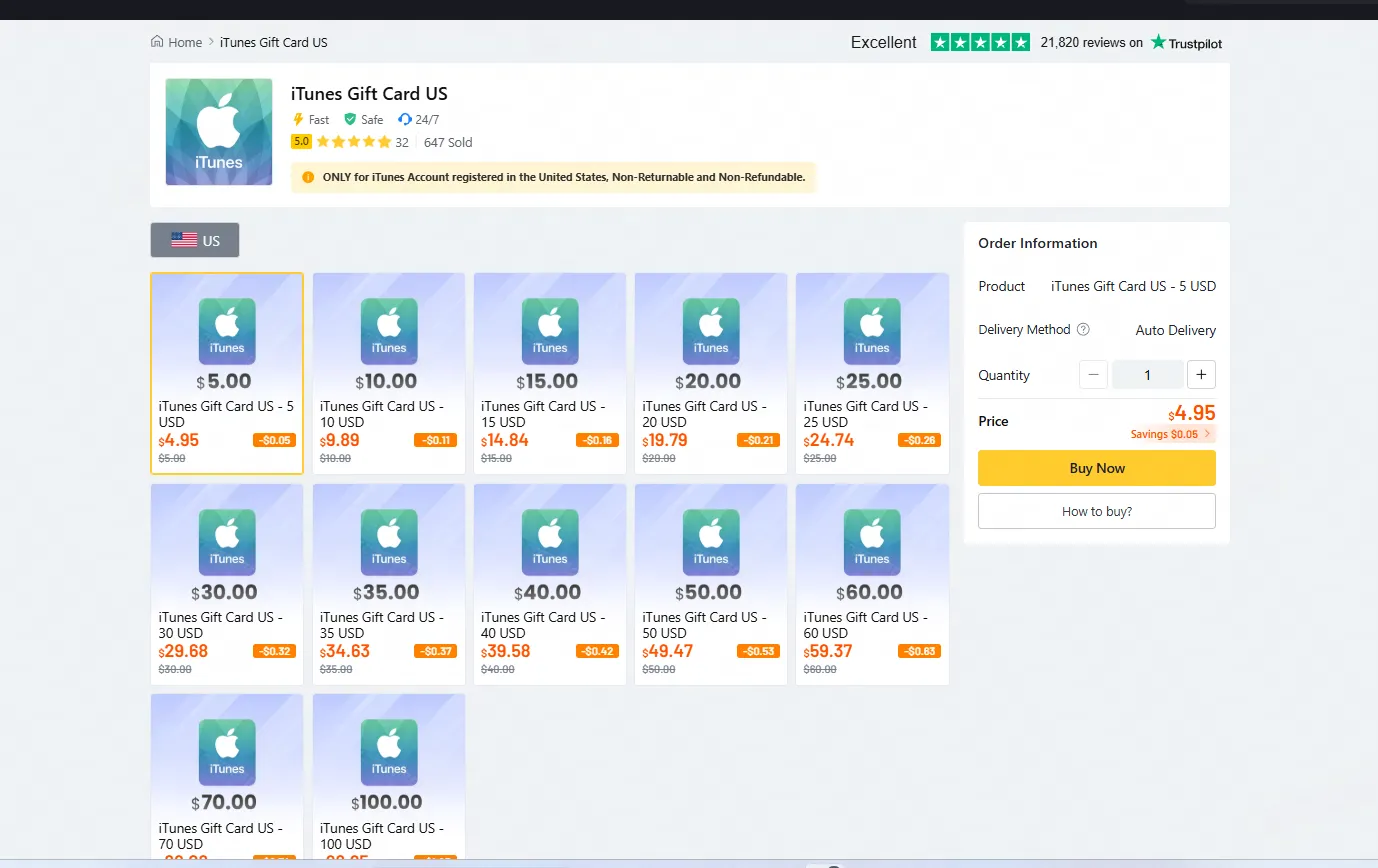The image size is (1378, 868).
Task: Click the product star rating row
Action: coord(354,142)
